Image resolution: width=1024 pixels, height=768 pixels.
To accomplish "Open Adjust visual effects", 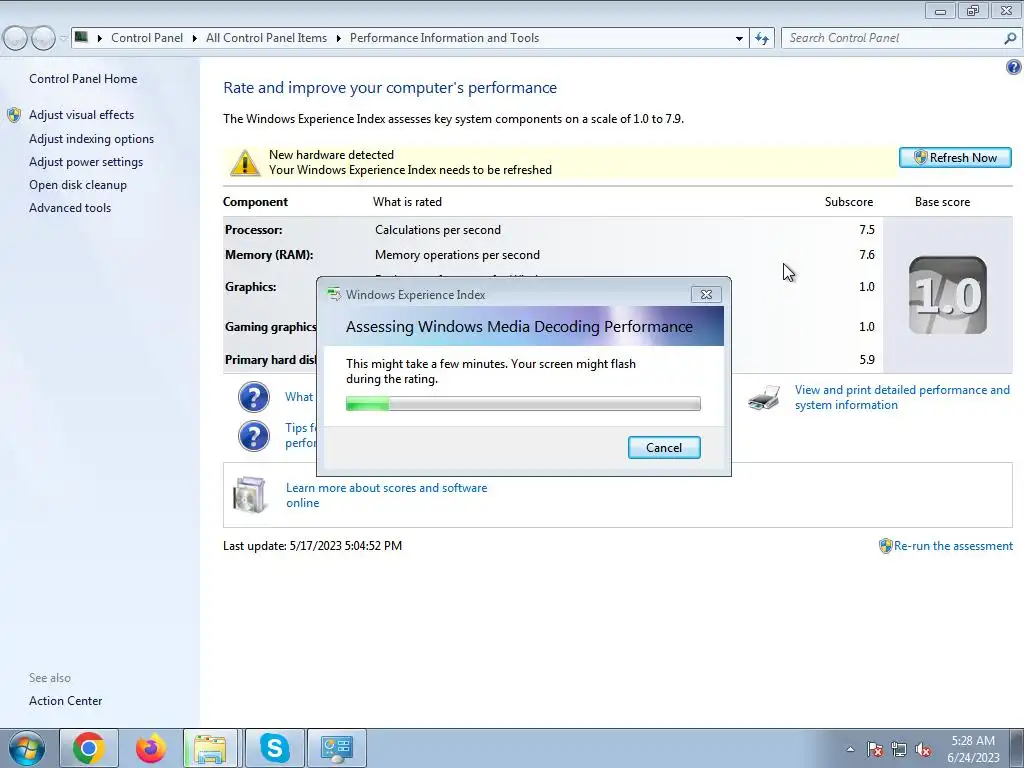I will tap(82, 115).
